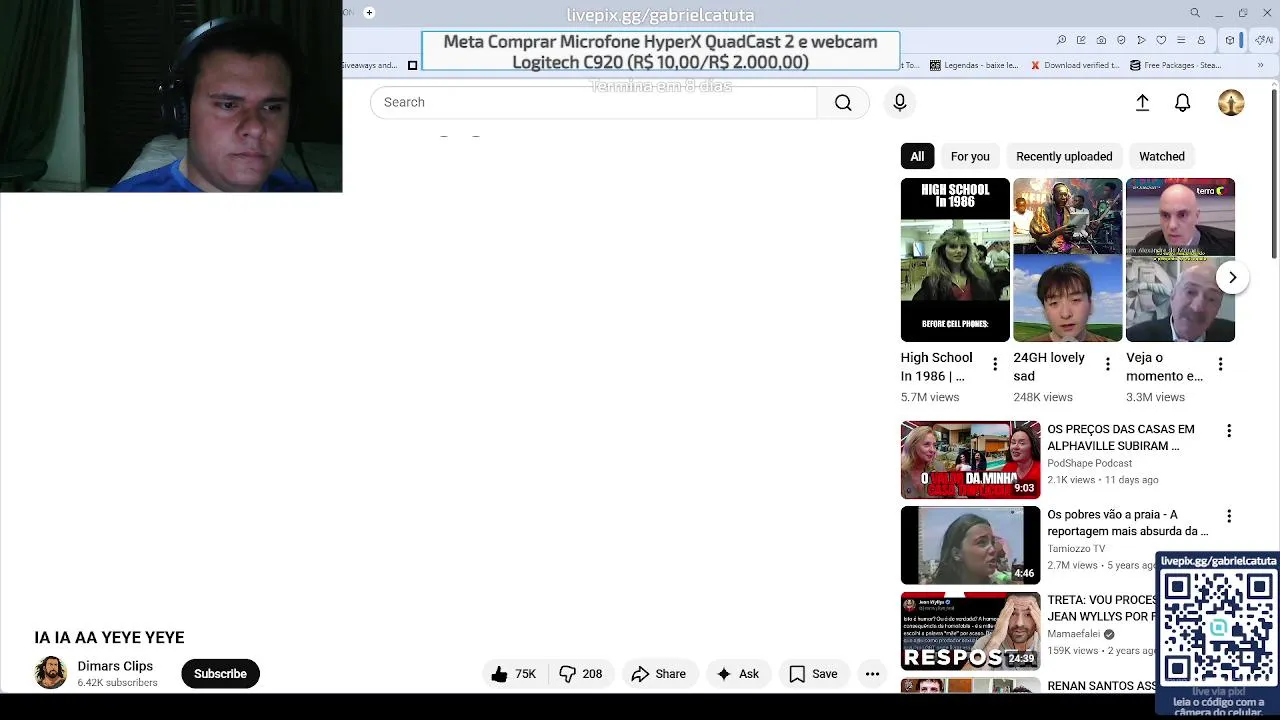Image resolution: width=1280 pixels, height=720 pixels.
Task: Click the '6.42K subscribers' text
Action: coord(117,683)
